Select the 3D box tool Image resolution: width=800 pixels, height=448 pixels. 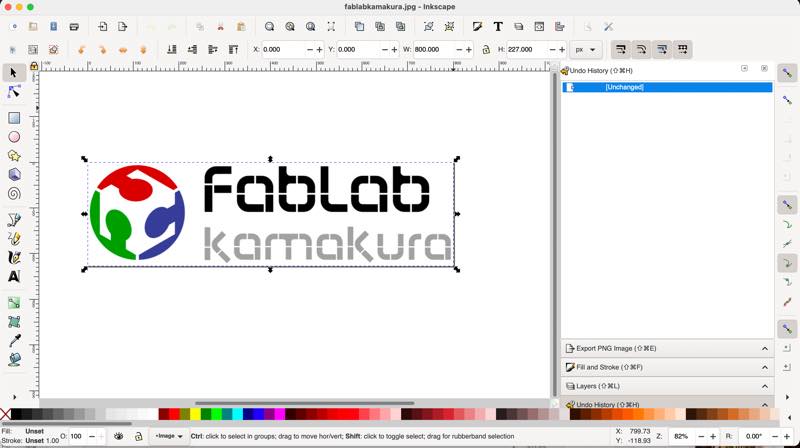[x=14, y=175]
